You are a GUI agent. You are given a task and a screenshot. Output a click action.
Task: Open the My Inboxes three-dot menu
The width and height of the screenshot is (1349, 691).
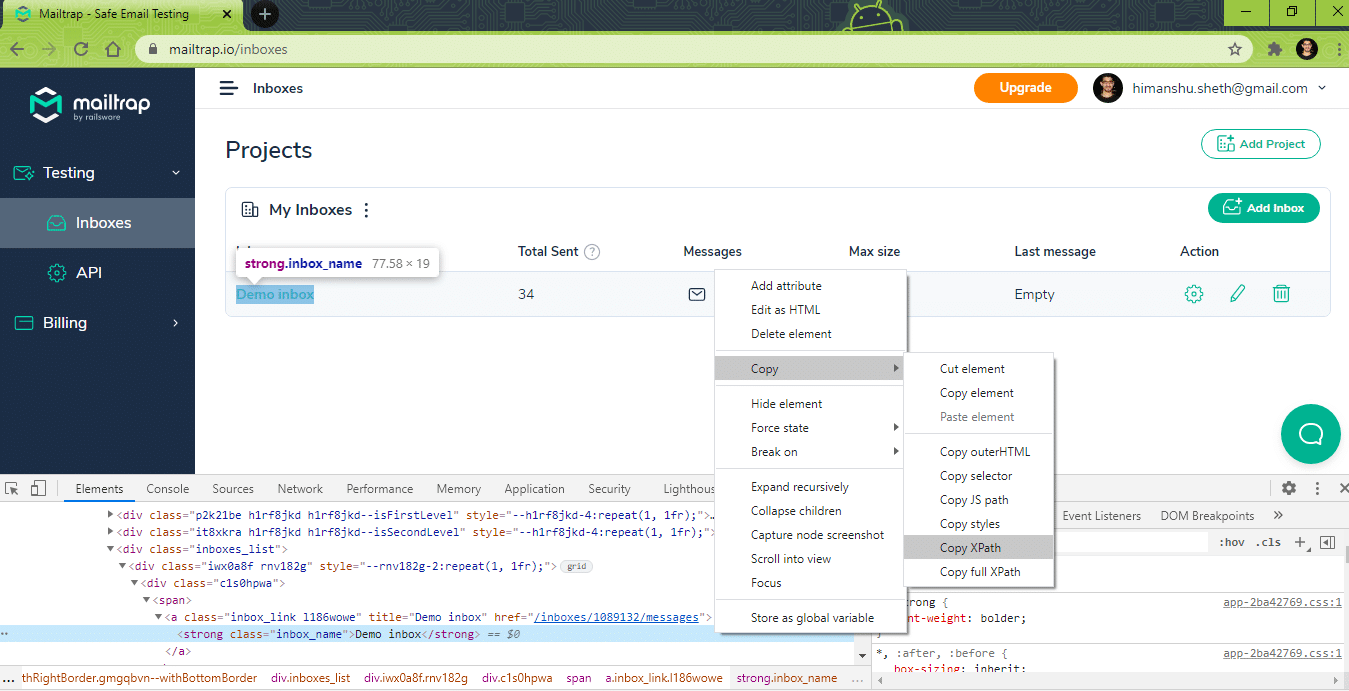coord(366,210)
